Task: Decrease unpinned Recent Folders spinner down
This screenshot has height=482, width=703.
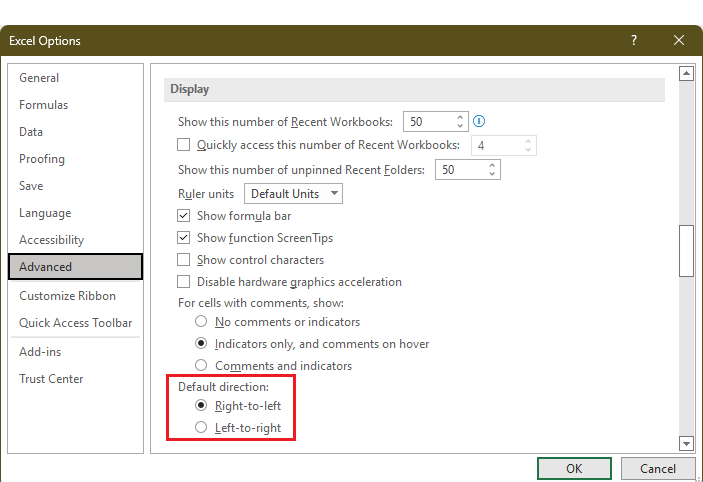Action: pyautogui.click(x=492, y=174)
